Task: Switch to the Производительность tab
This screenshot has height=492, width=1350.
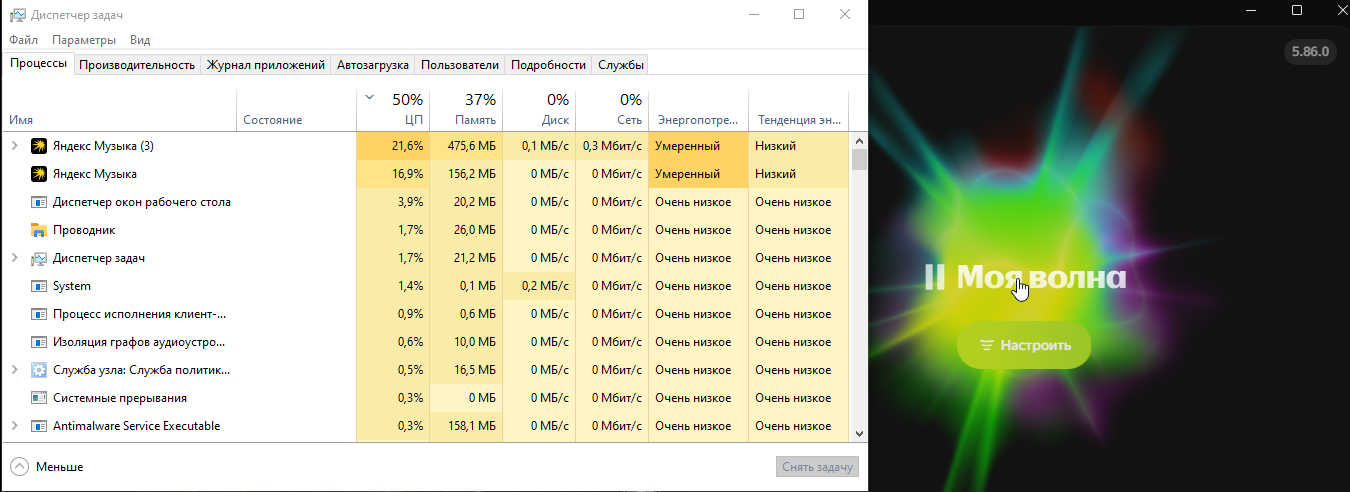Action: [136, 65]
